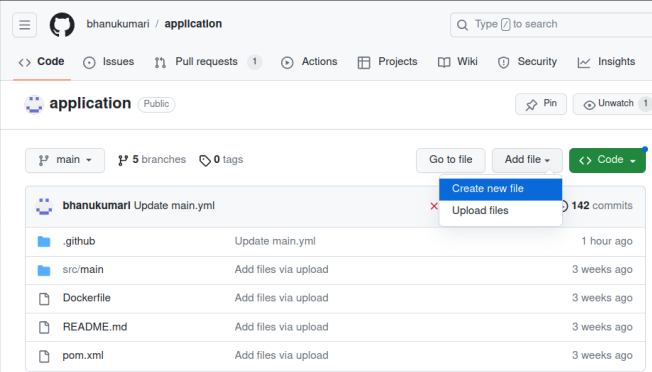Open the Insights tab

click(x=606, y=62)
